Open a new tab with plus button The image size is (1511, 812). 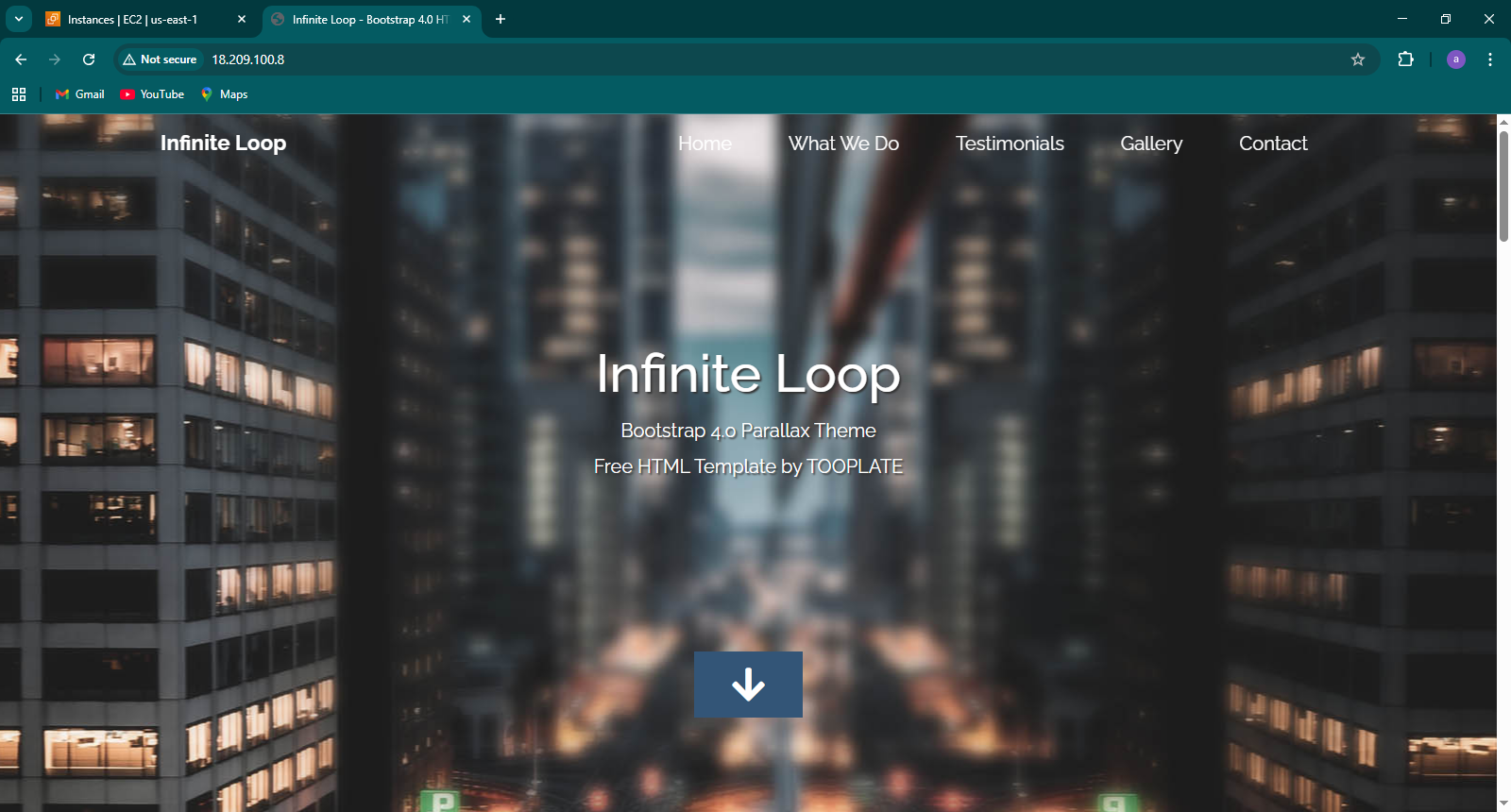click(x=501, y=19)
